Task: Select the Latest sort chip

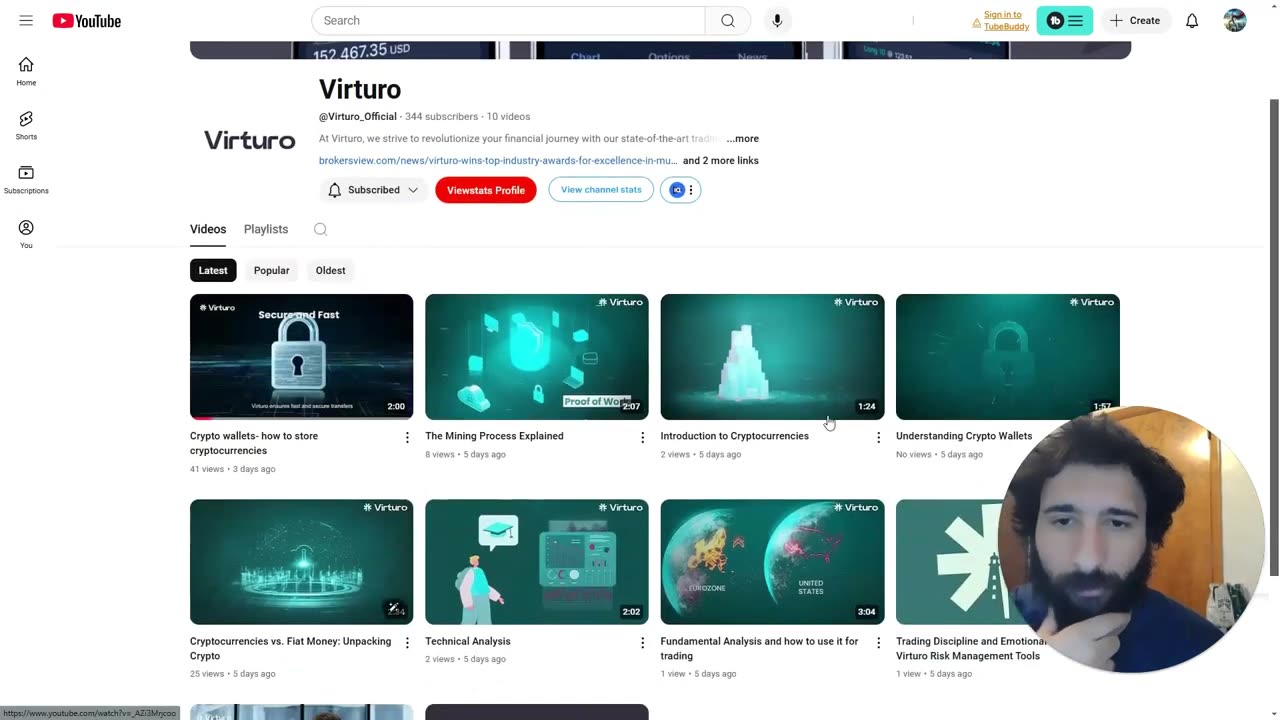Action: (x=213, y=270)
